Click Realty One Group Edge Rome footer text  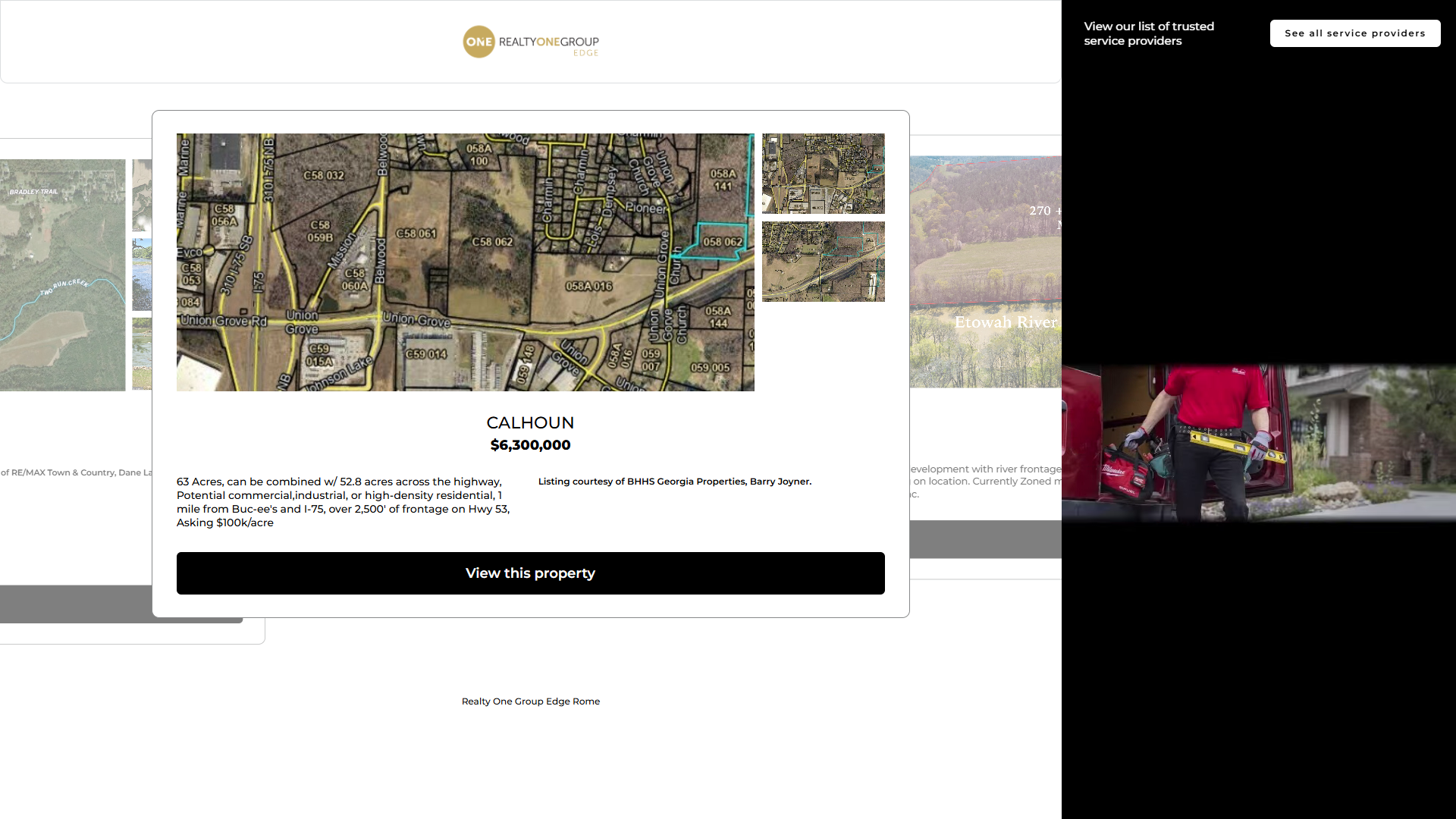tap(530, 701)
